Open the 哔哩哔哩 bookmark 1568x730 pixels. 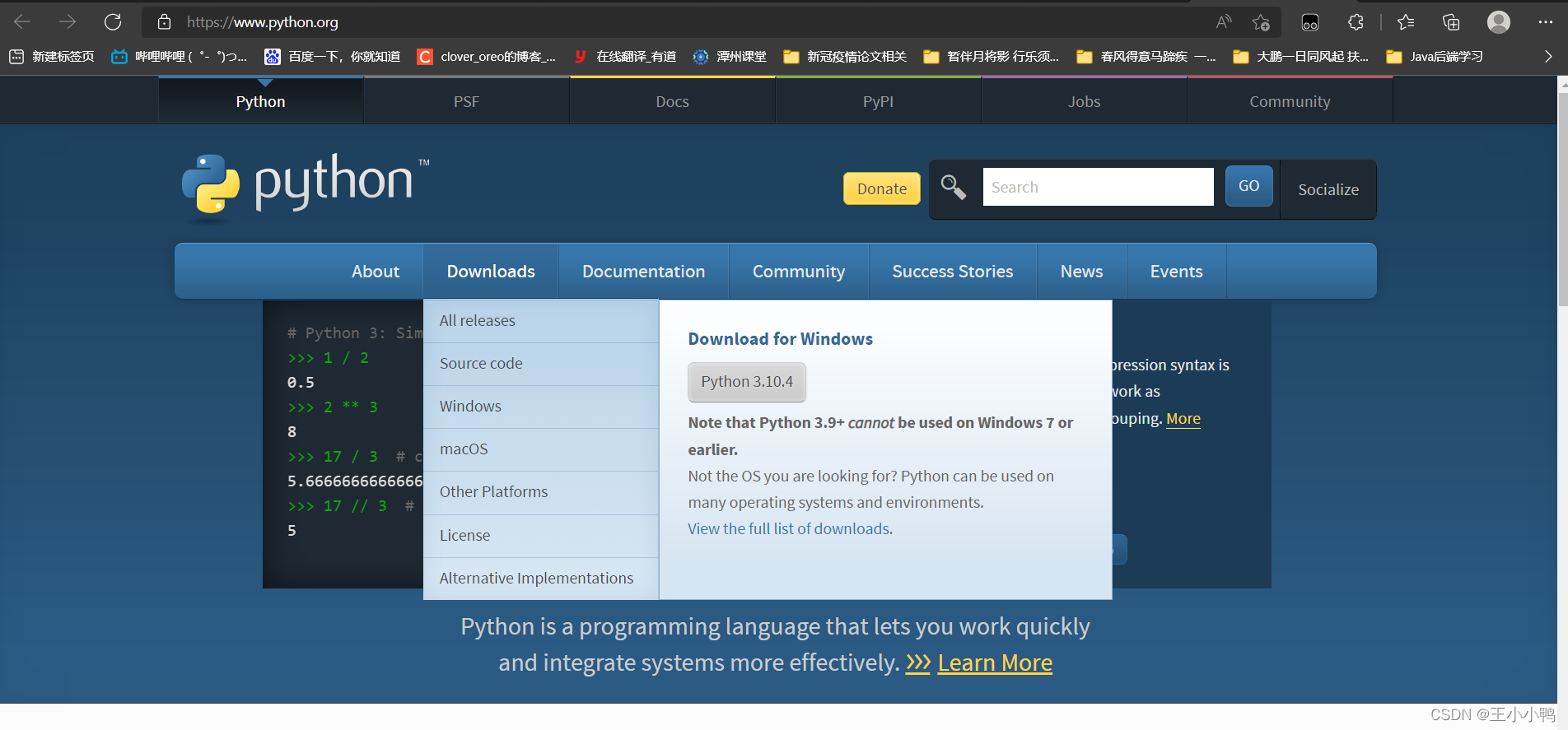click(180, 56)
